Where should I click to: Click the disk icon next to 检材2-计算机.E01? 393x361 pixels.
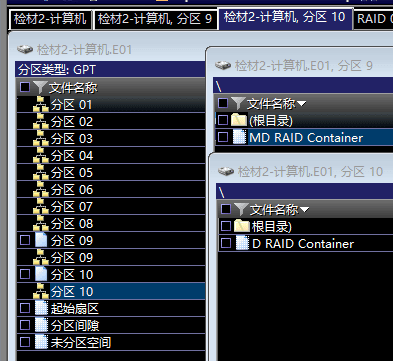pos(25,50)
